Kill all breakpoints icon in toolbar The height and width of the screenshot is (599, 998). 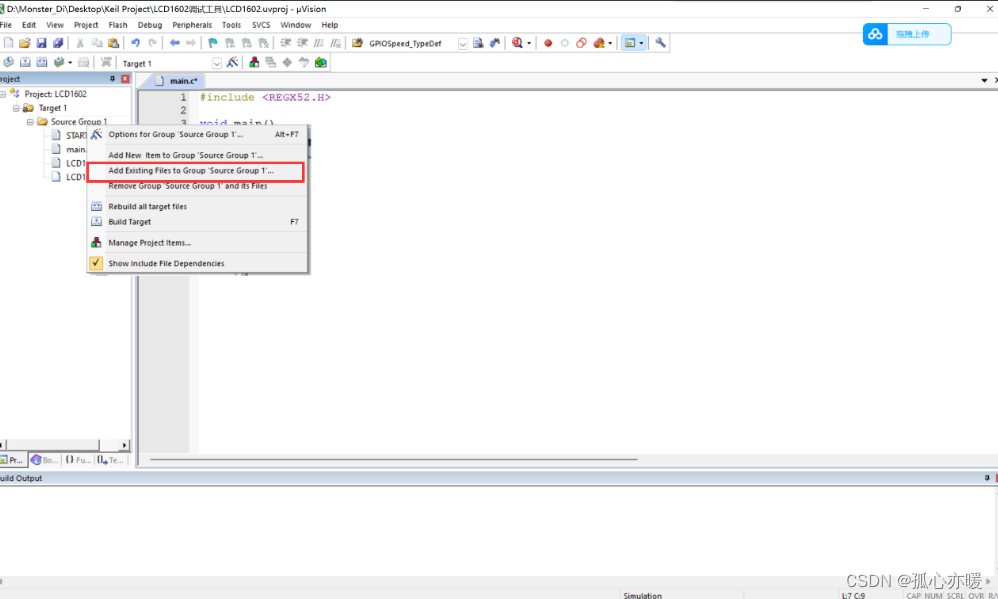coord(599,43)
